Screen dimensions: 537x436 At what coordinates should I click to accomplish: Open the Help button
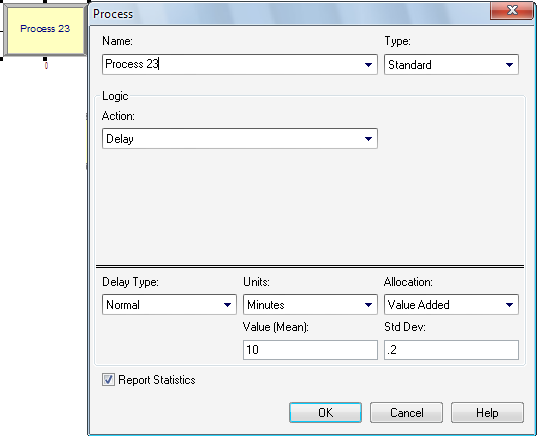coord(487,412)
